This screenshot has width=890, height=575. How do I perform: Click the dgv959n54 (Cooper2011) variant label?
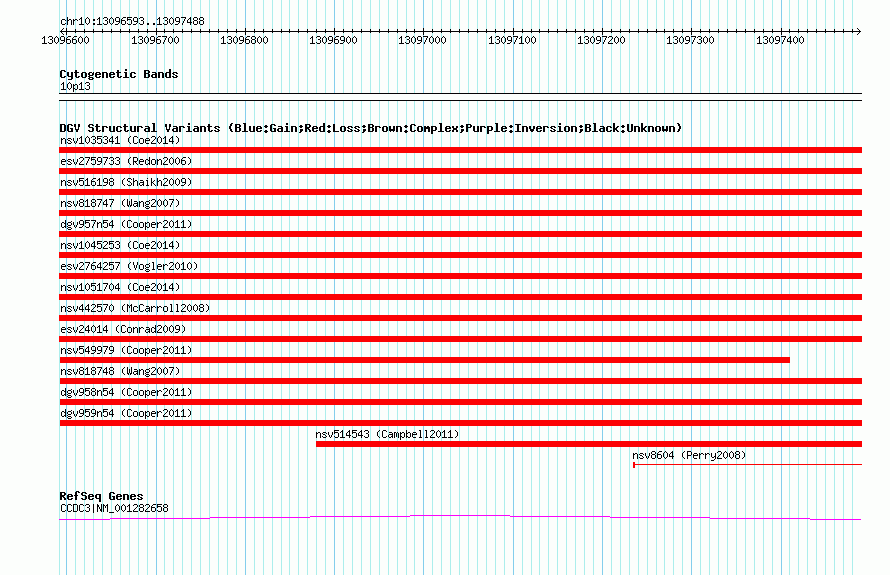[126, 413]
